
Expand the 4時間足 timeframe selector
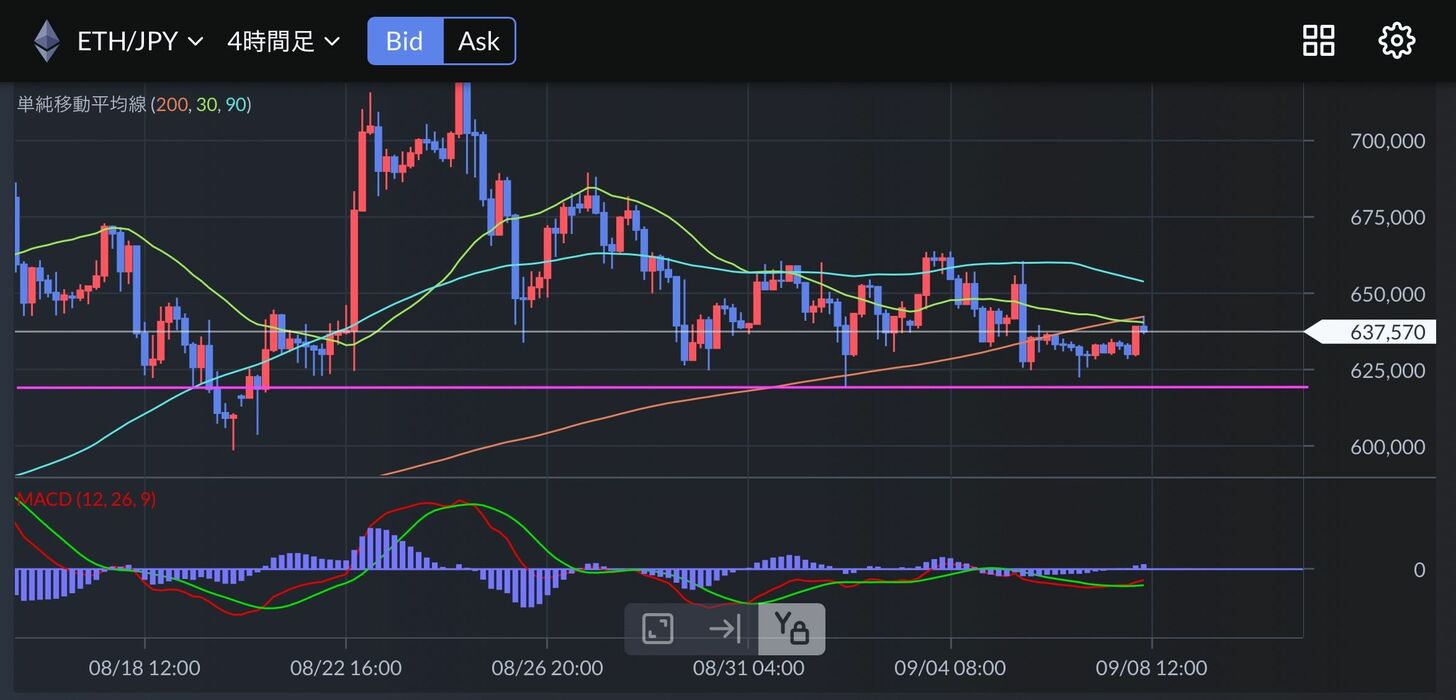tap(283, 41)
